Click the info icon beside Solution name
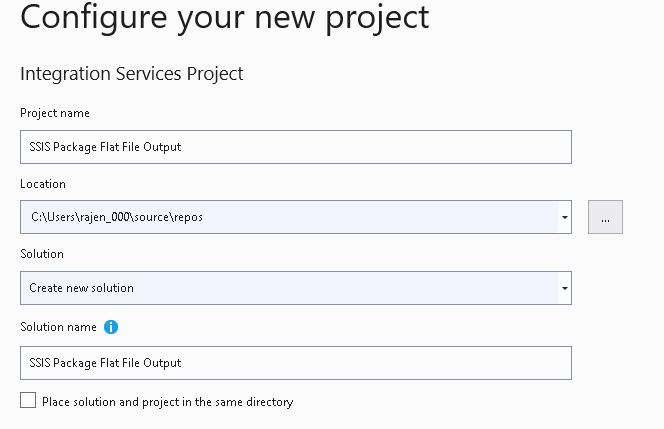664x429 pixels. click(x=111, y=327)
